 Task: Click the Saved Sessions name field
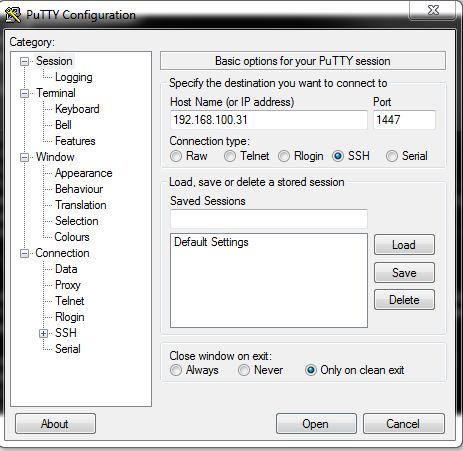[269, 219]
